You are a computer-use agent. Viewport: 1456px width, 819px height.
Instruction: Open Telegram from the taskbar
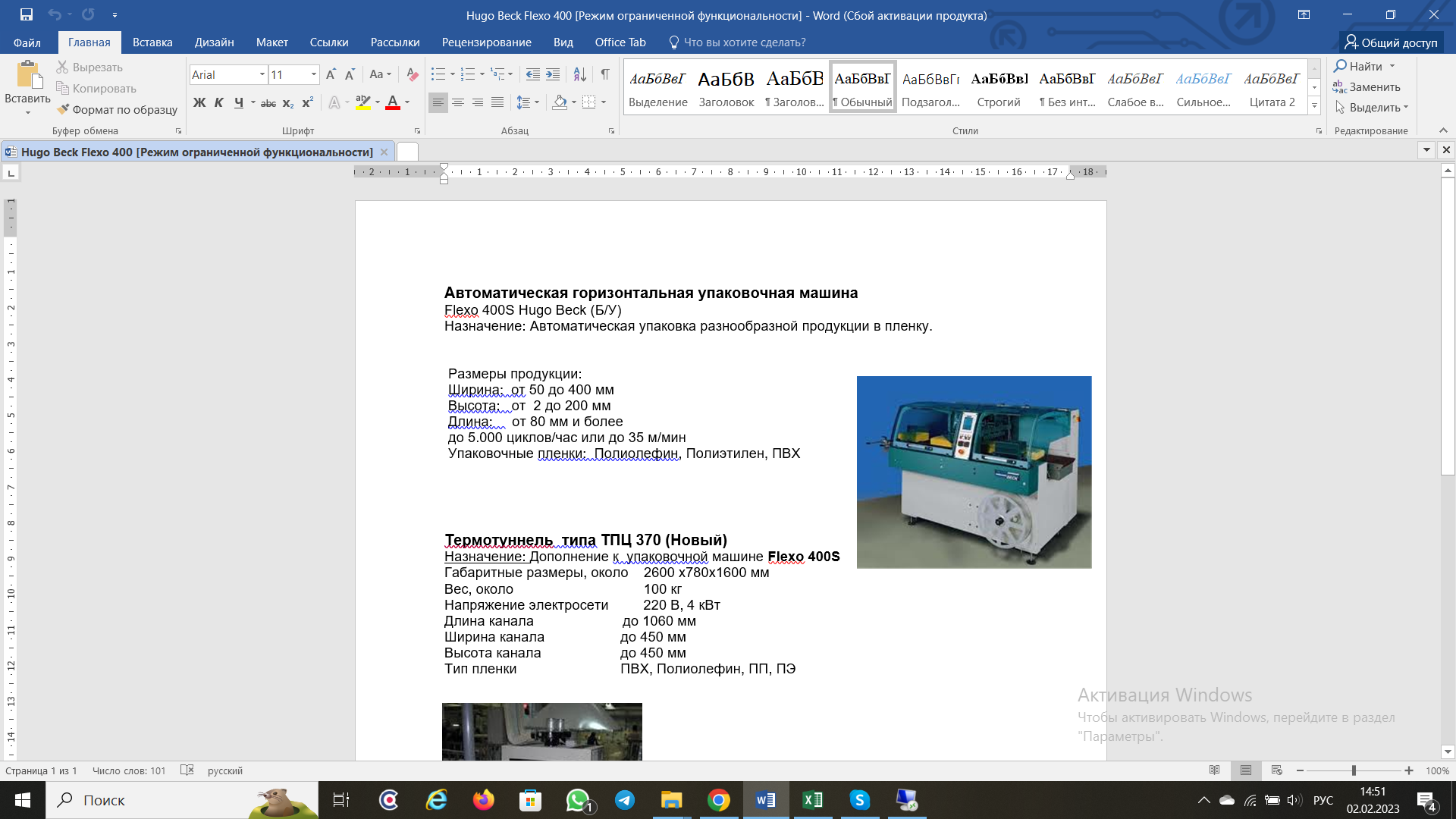coord(625,800)
